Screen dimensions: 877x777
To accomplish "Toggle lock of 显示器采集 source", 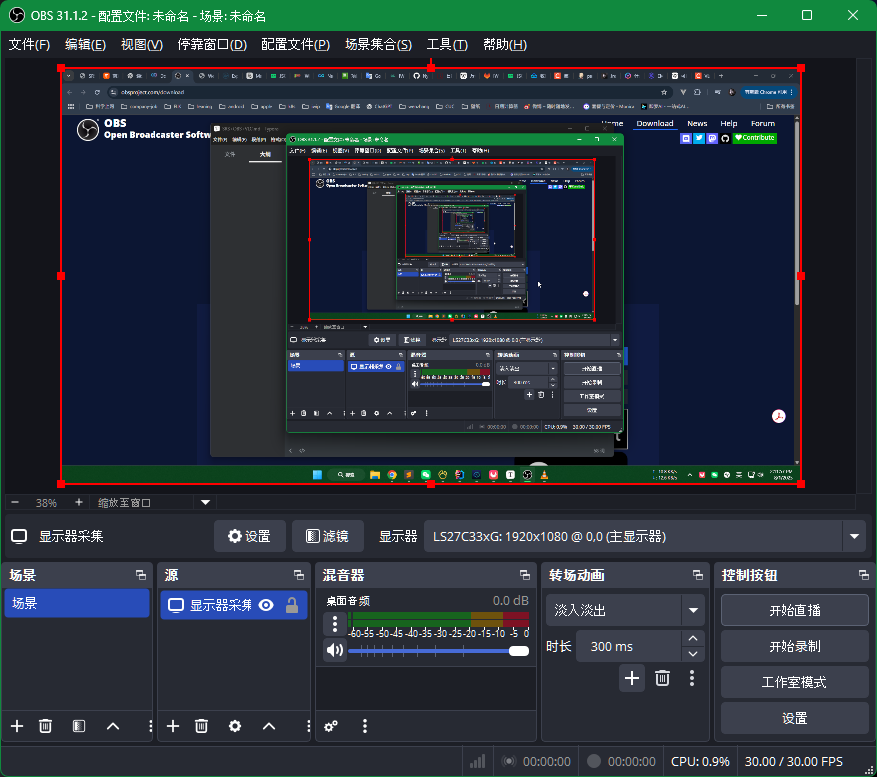I will click(292, 605).
